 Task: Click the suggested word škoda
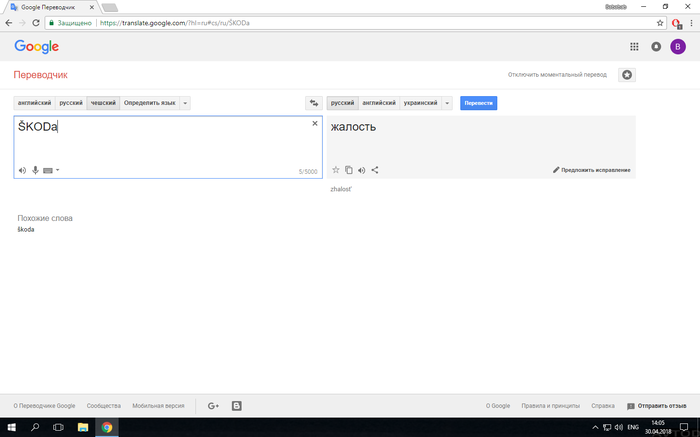pos(26,230)
